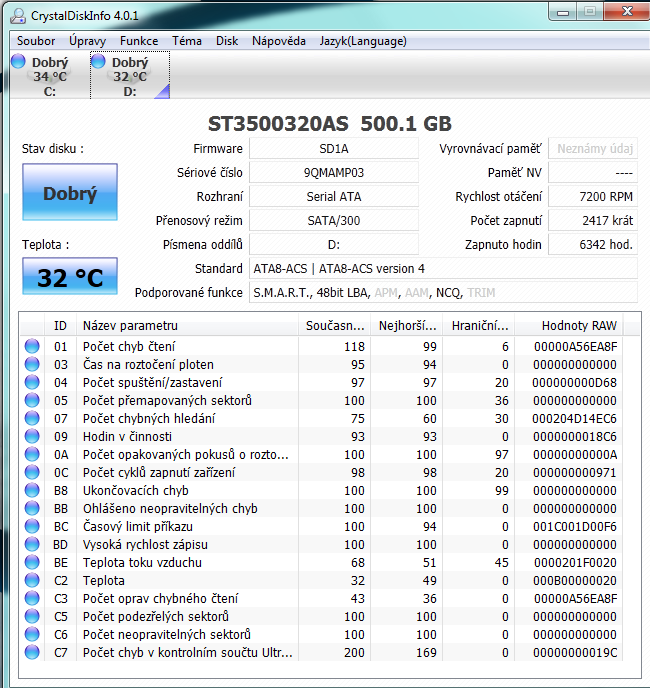Click the status orb for disk C:

19,63
